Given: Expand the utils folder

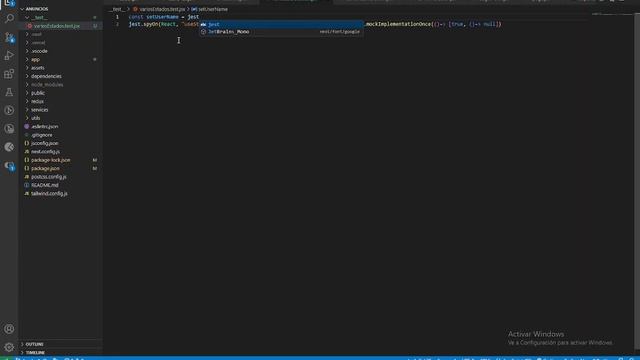Looking at the screenshot, I should click(36, 118).
